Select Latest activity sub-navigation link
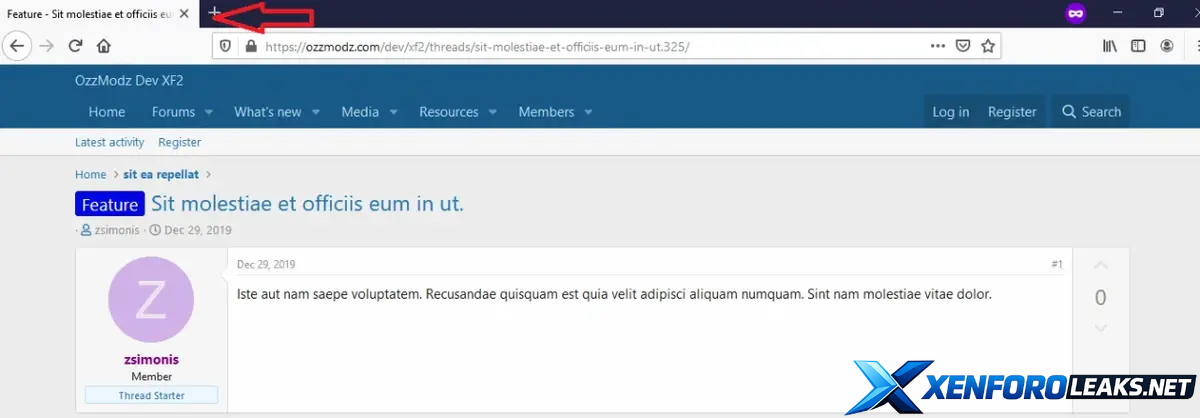This screenshot has height=418, width=1200. click(x=110, y=142)
